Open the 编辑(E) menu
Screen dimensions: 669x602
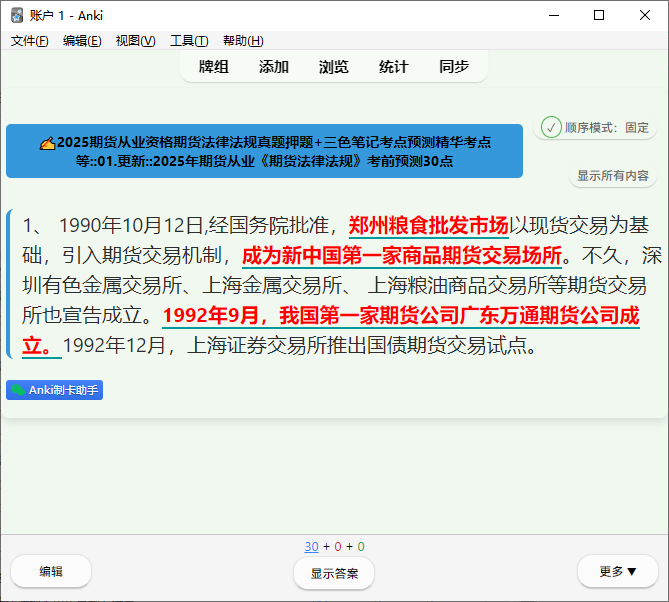[82, 41]
